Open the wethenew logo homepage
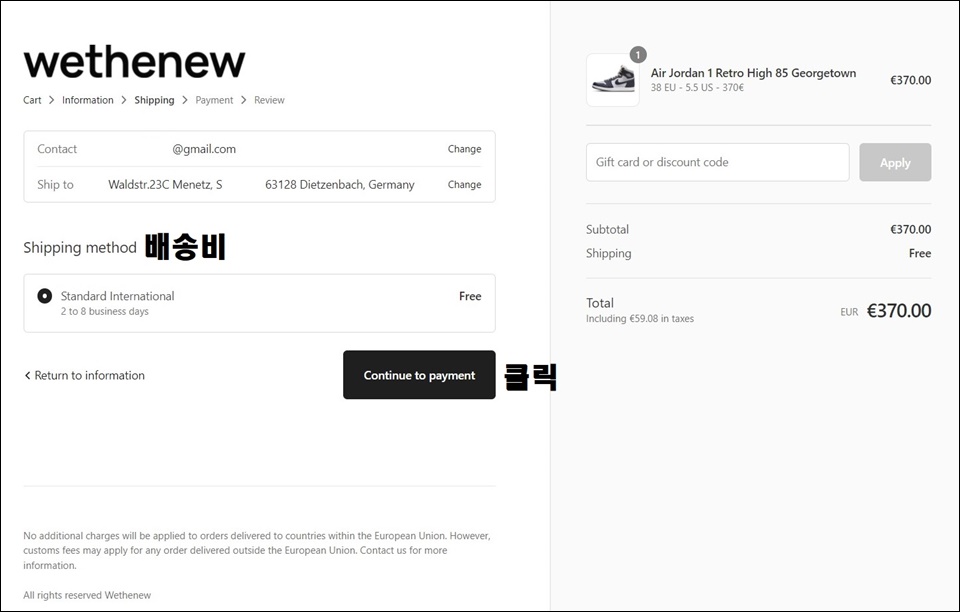The image size is (960, 612). click(134, 62)
